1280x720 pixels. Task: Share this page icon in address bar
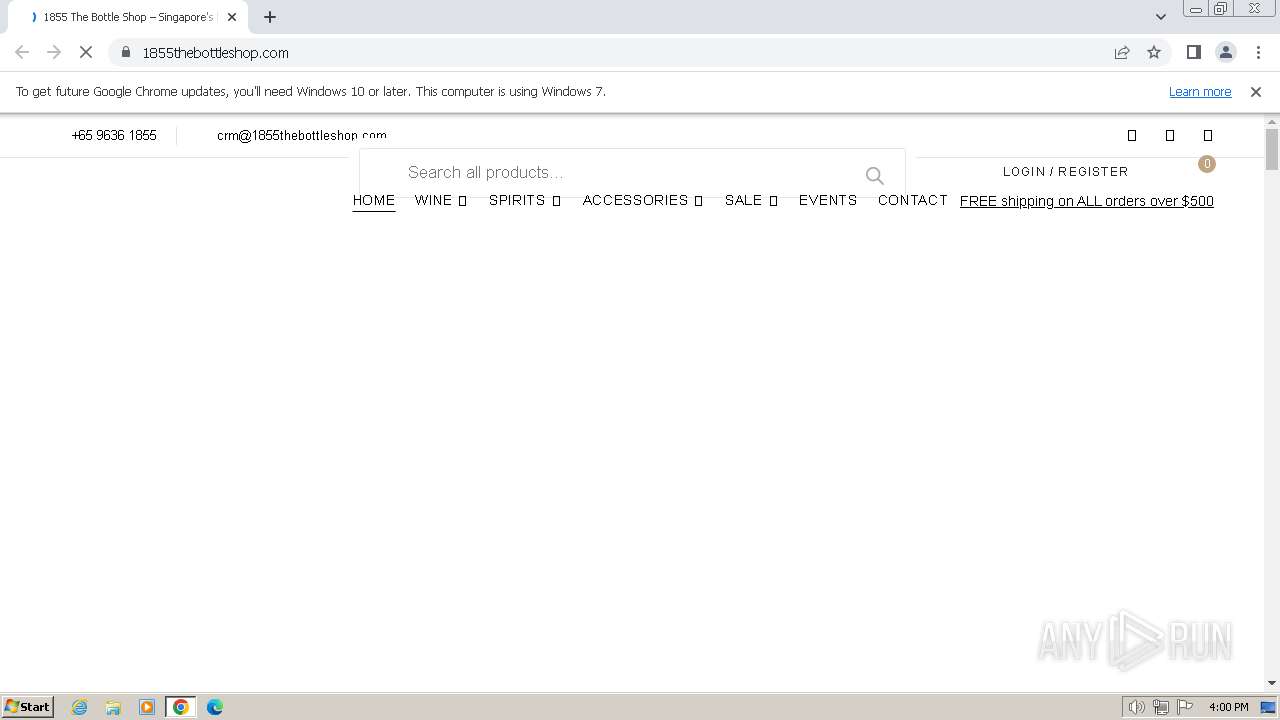coord(1122,52)
